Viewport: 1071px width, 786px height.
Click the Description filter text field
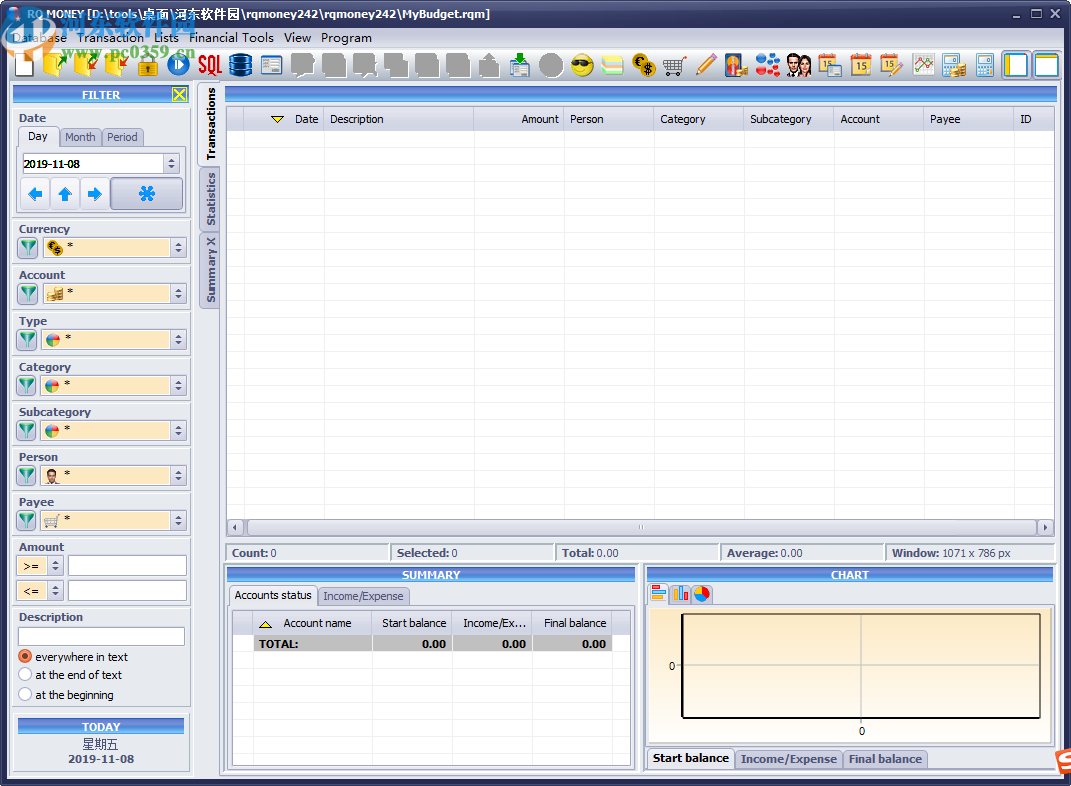coord(101,636)
